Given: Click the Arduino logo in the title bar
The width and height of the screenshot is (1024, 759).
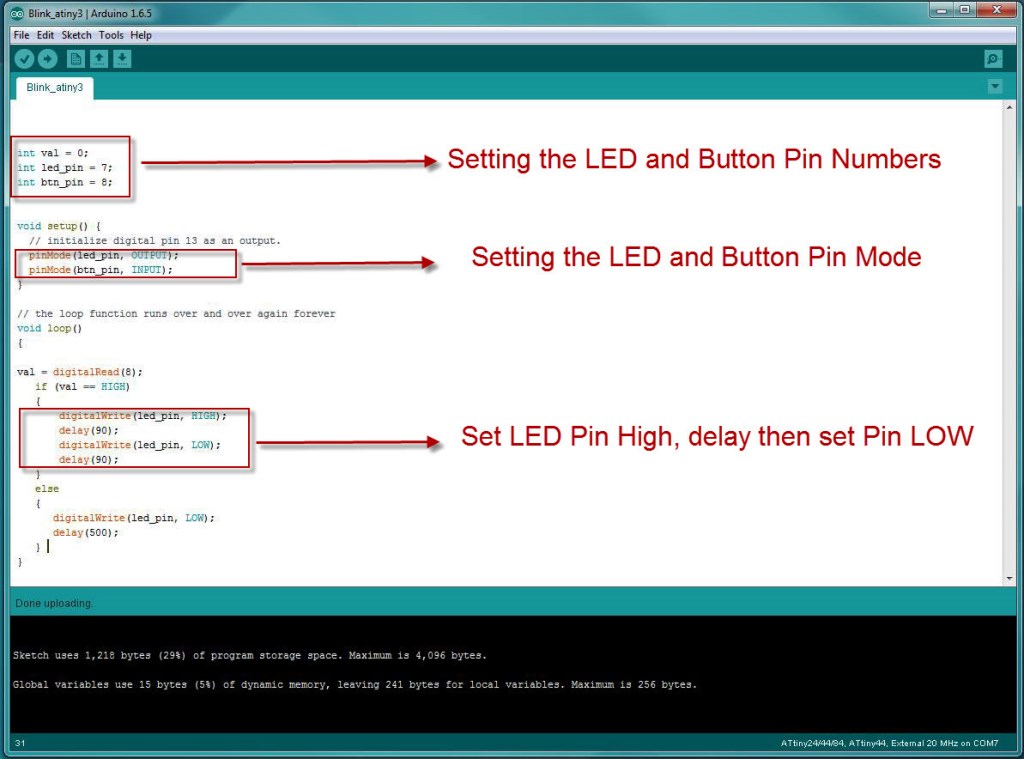Looking at the screenshot, I should [x=17, y=13].
